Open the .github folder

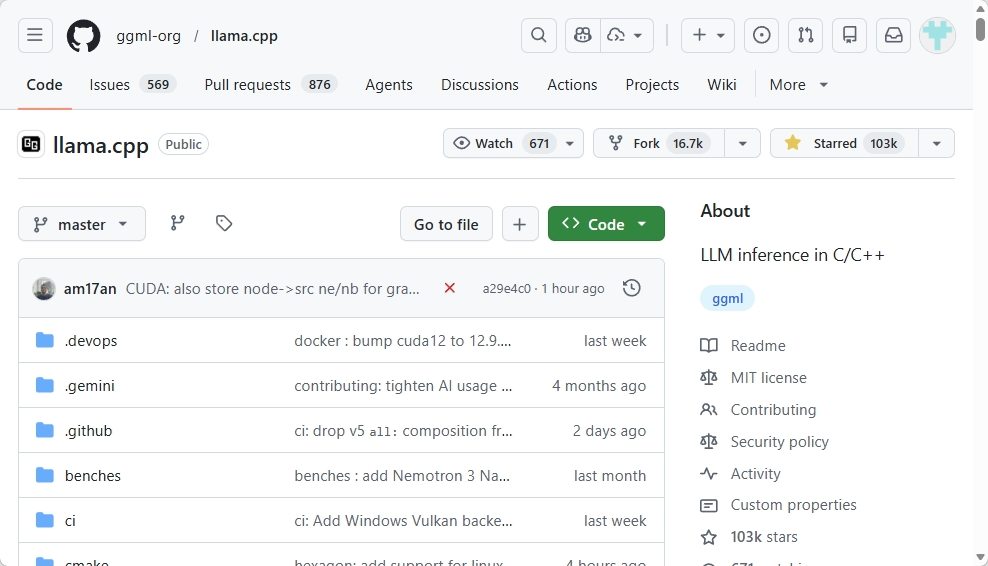point(88,430)
